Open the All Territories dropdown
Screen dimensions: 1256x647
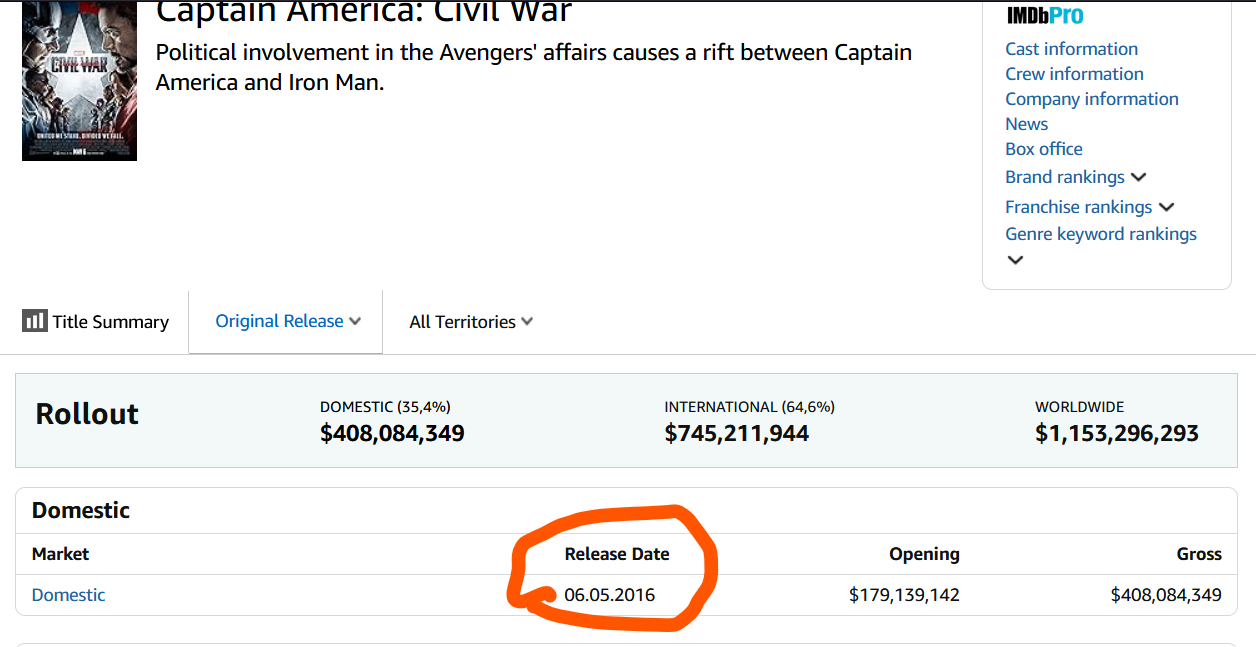coord(471,322)
